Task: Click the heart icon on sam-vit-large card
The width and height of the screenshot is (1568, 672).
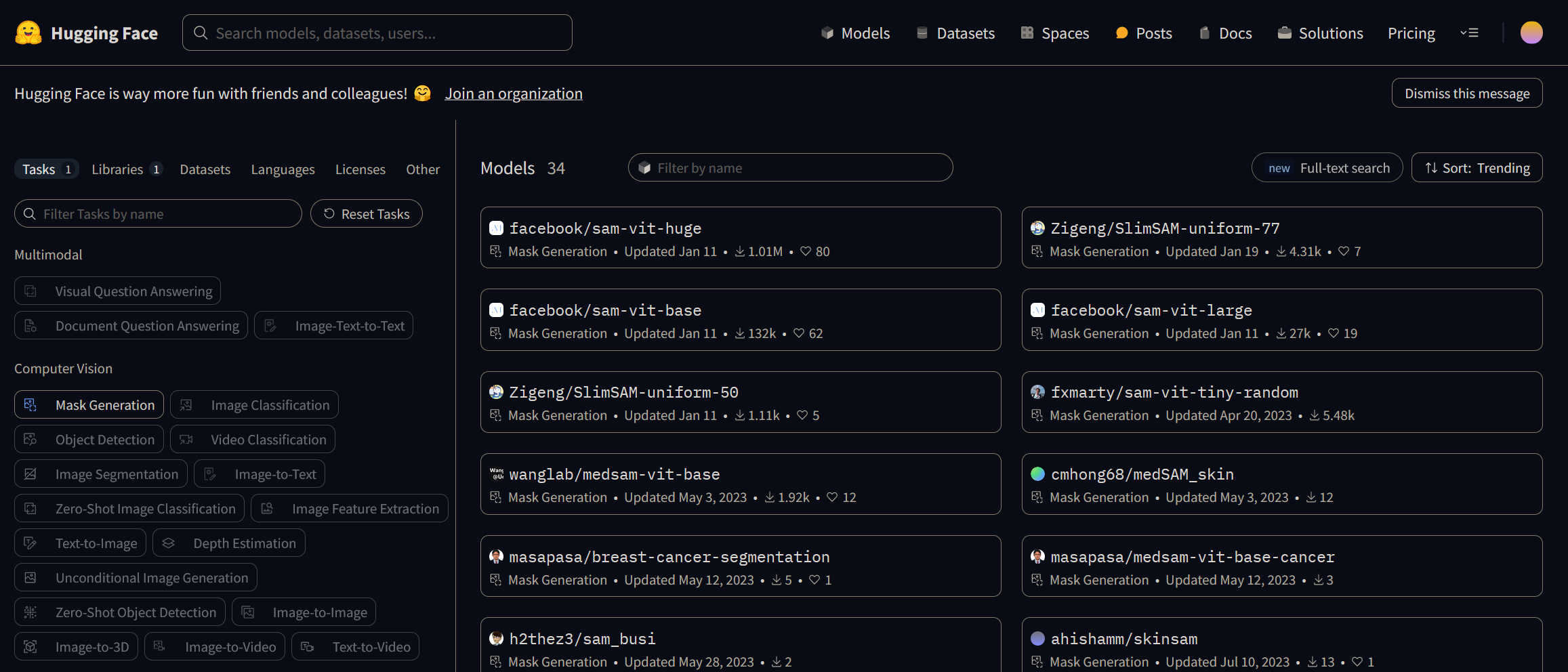Action: click(1334, 333)
